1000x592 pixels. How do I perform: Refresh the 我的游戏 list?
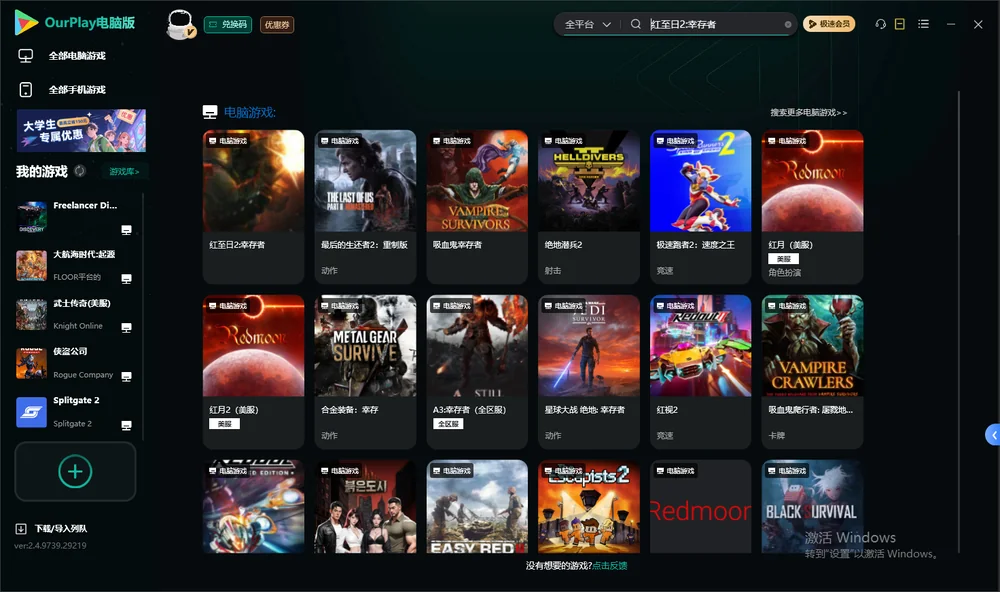80,171
